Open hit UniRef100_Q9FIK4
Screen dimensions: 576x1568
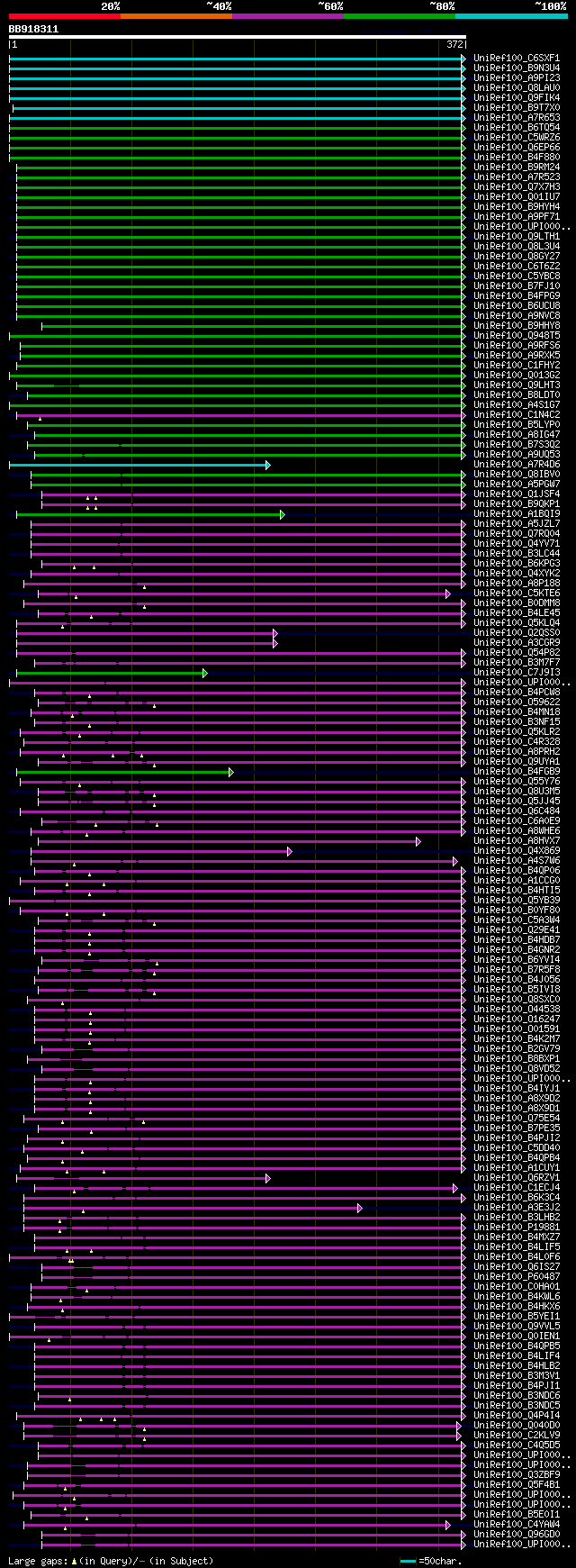click(517, 98)
